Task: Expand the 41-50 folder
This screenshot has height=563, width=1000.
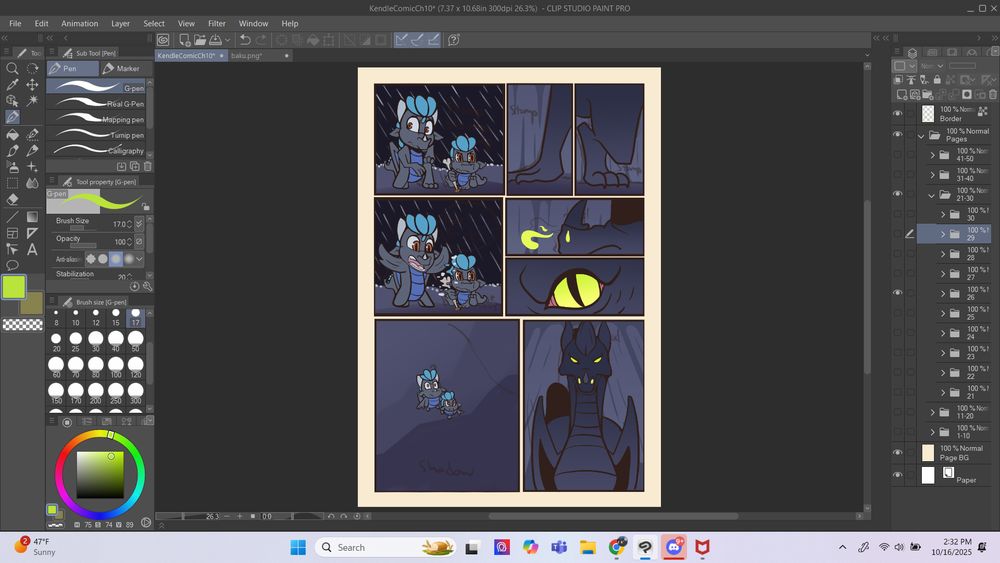Action: (933, 155)
